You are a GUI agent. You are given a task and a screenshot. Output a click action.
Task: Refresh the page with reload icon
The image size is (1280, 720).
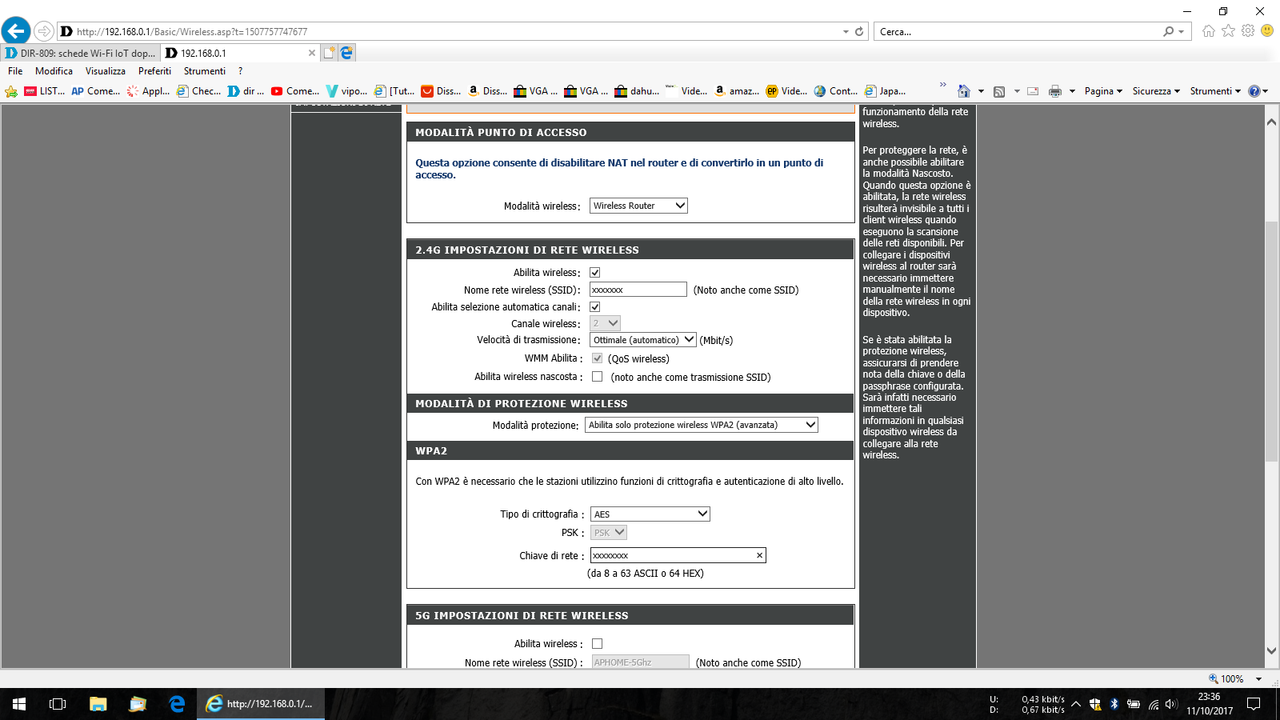860,31
